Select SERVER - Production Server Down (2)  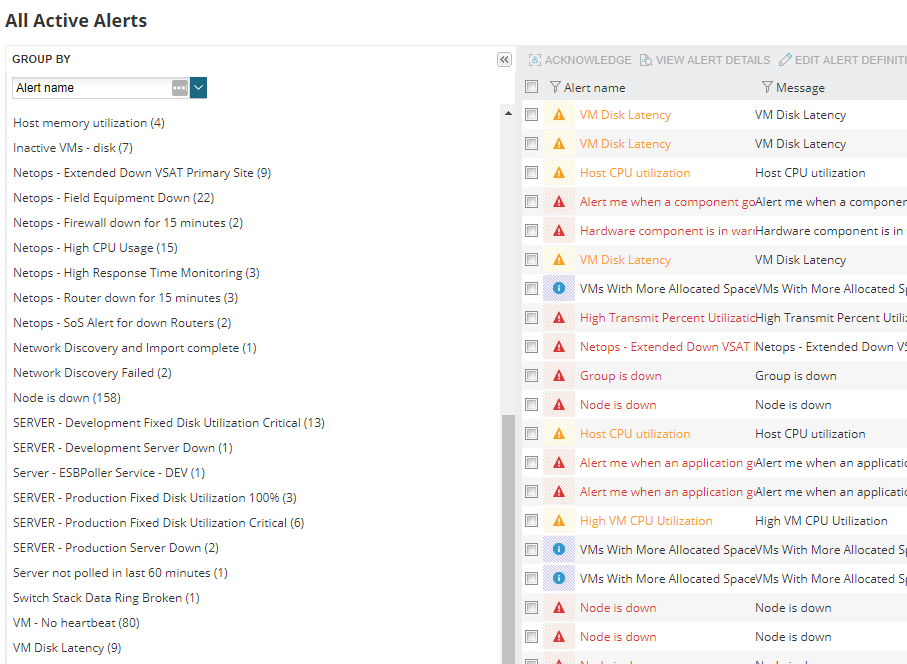click(116, 547)
